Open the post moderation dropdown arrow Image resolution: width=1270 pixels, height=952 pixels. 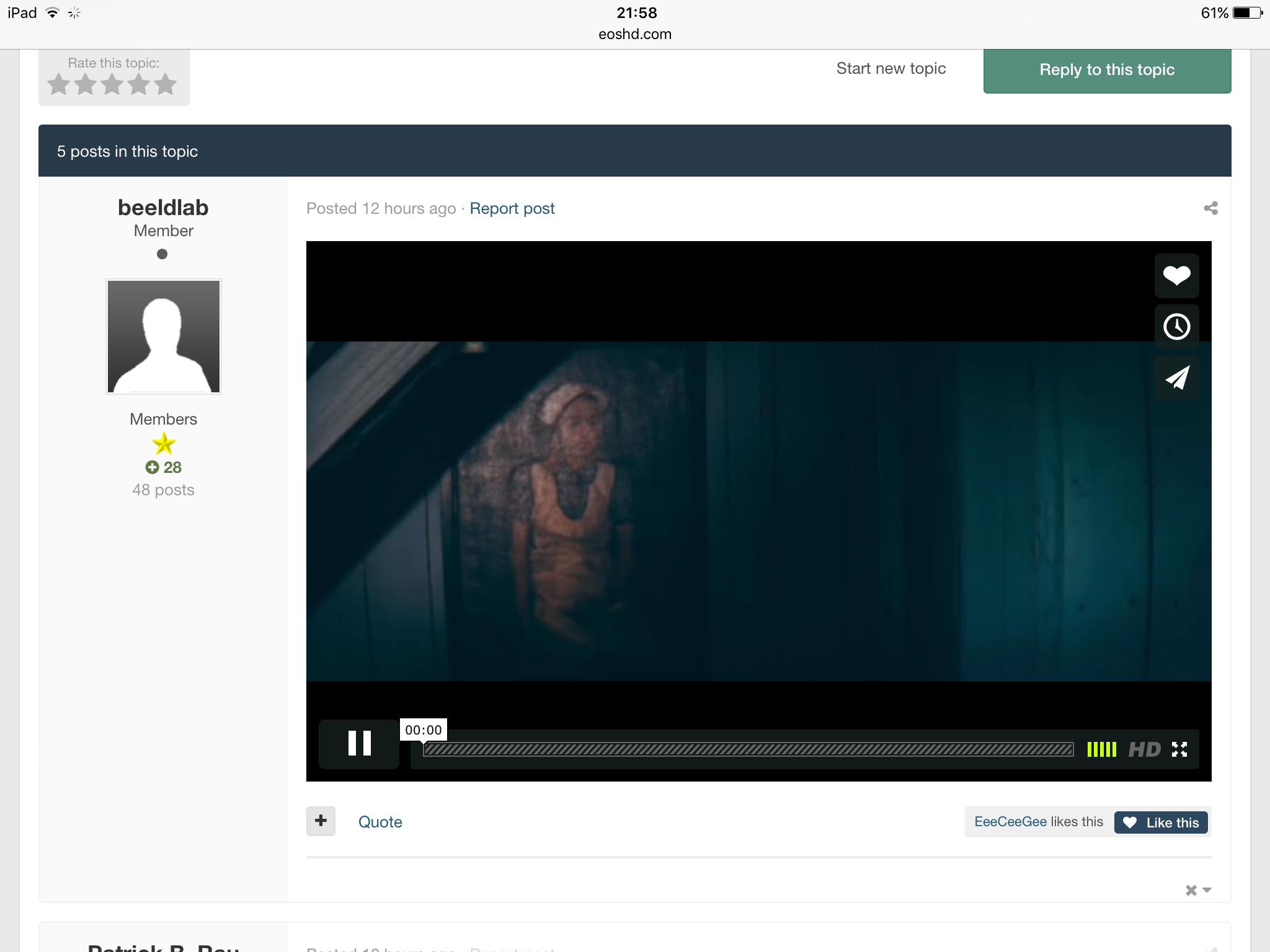pos(1206,890)
